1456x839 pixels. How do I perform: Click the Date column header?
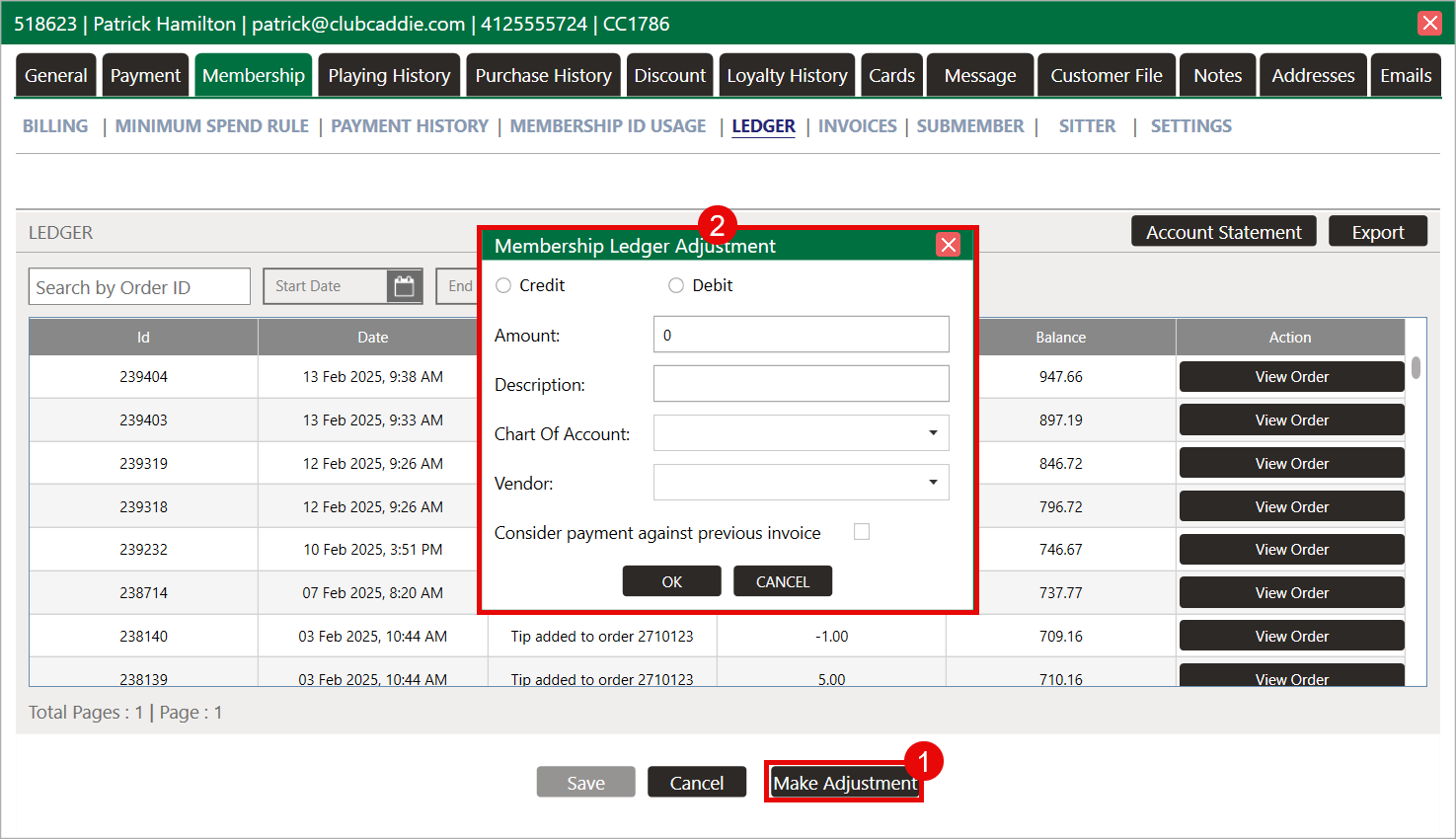click(373, 337)
